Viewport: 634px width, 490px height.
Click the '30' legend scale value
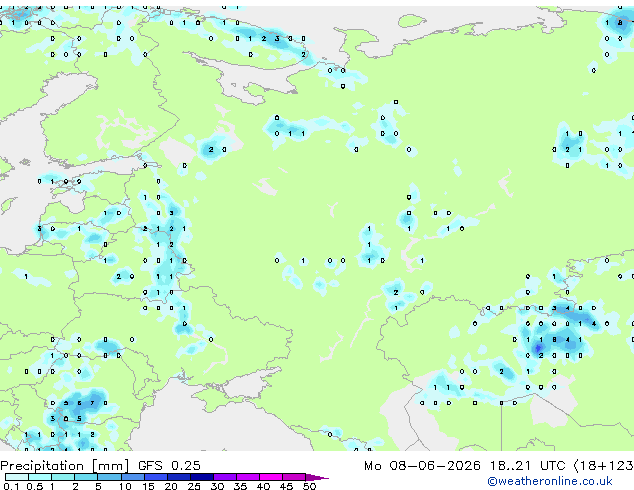coord(217,486)
